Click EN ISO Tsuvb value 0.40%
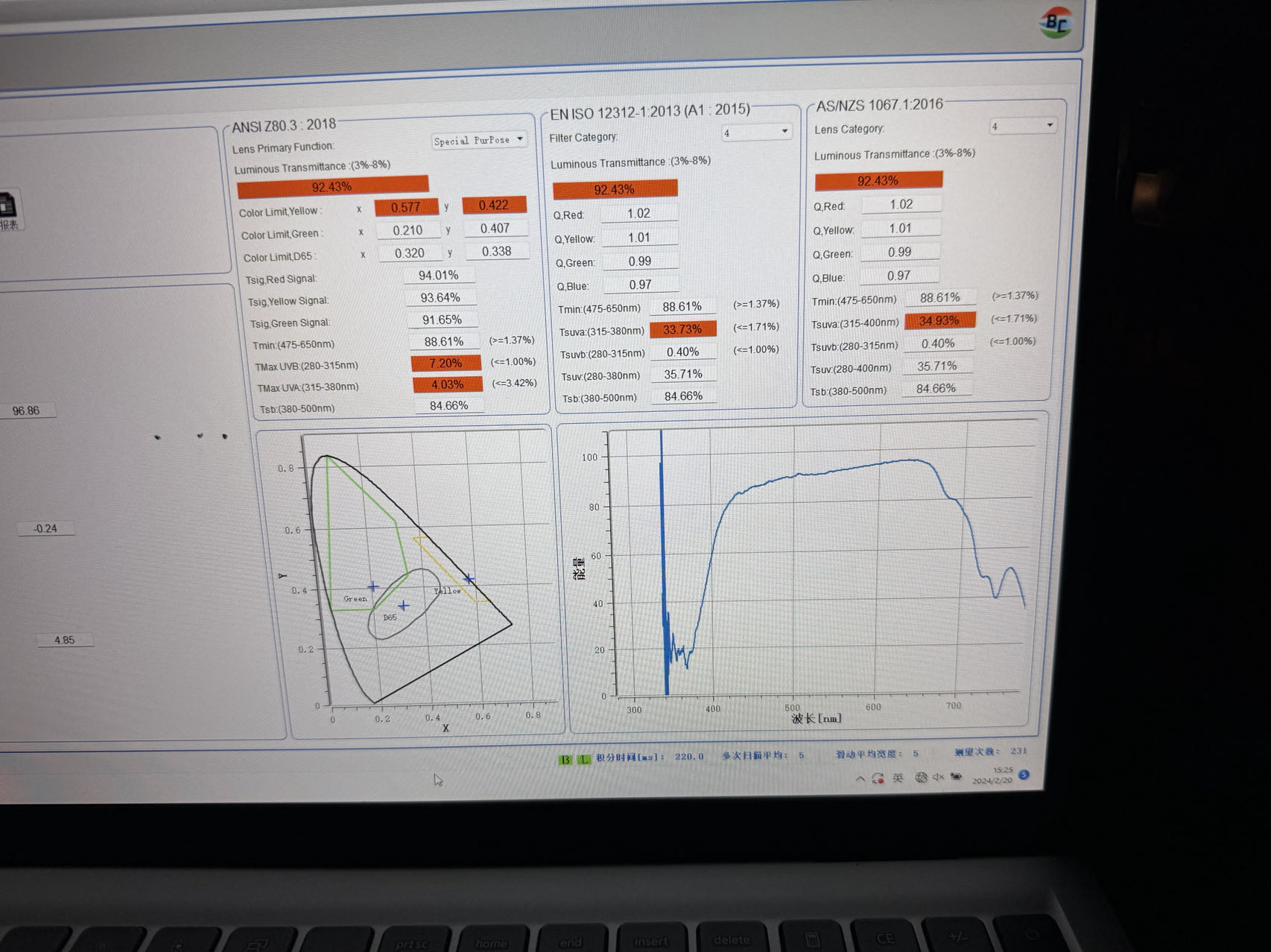Viewport: 1271px width, 952px height. coord(683,352)
